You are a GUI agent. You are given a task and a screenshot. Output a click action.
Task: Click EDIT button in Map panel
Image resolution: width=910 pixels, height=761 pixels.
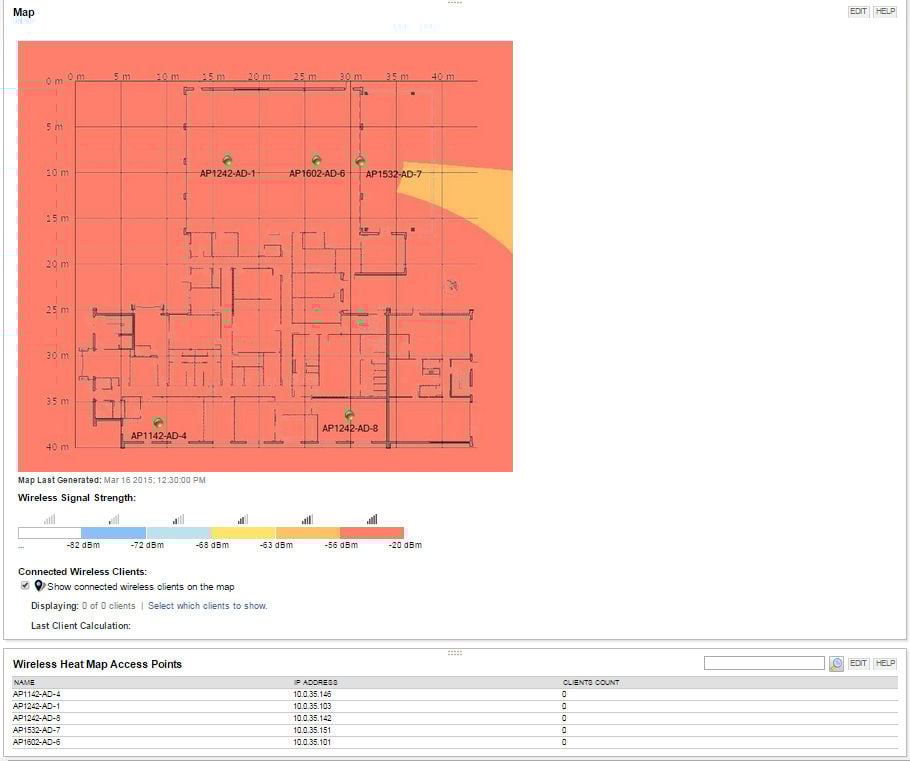(858, 11)
